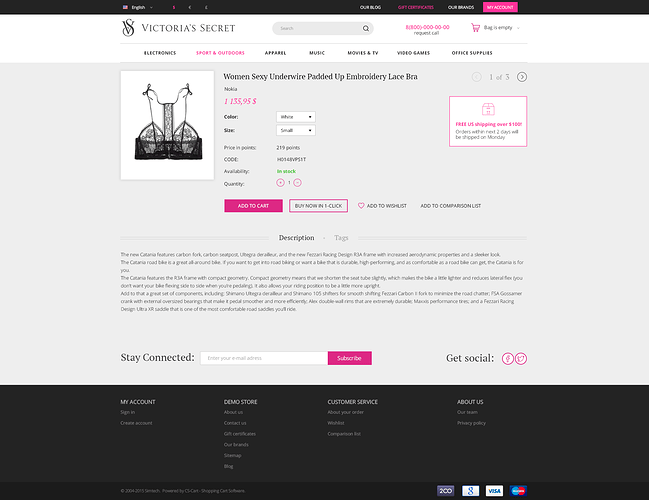Click footer Wishlist link
Viewport: 649px width, 500px height.
coord(336,423)
